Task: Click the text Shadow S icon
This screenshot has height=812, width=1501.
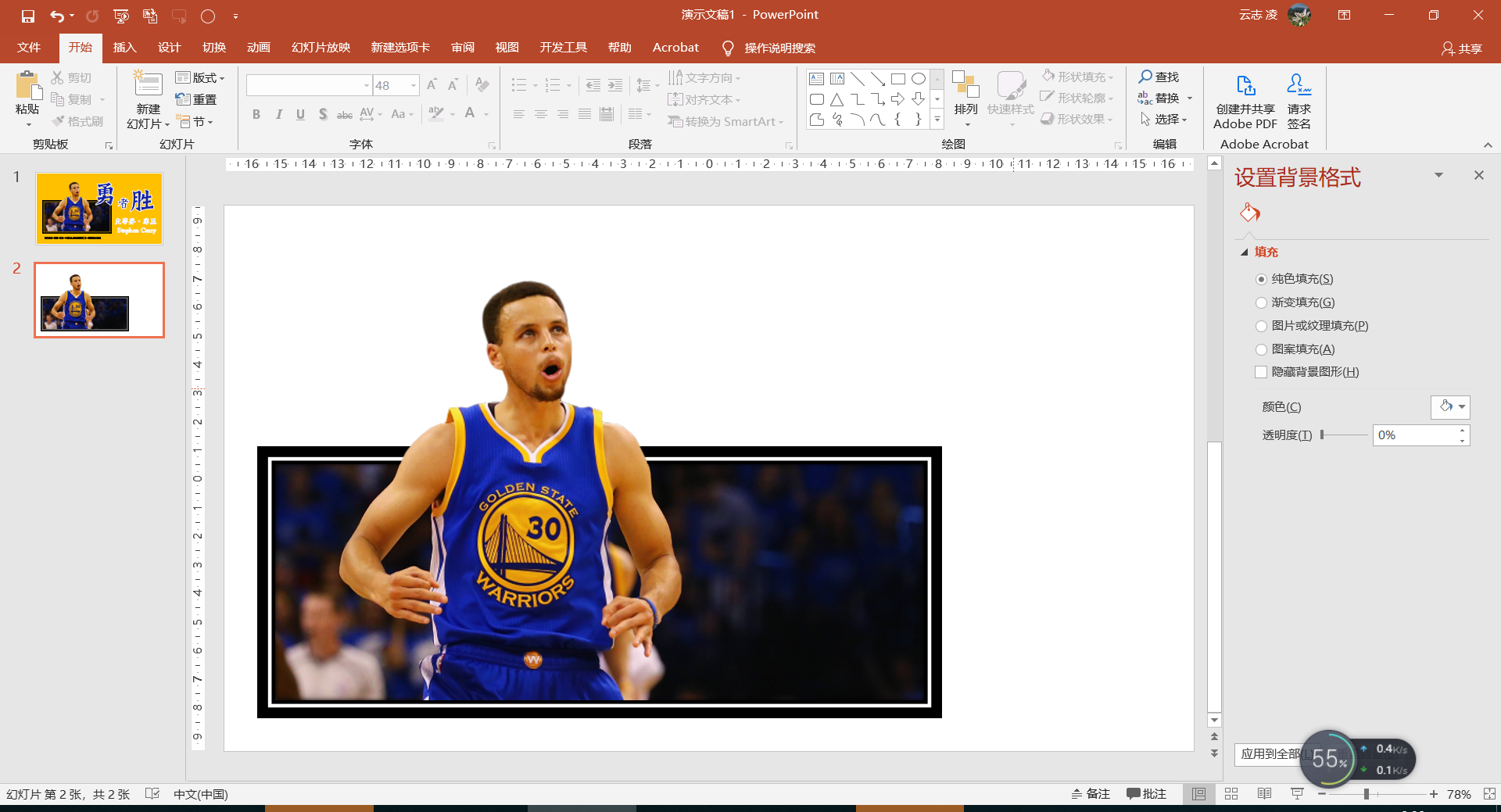Action: 323,114
